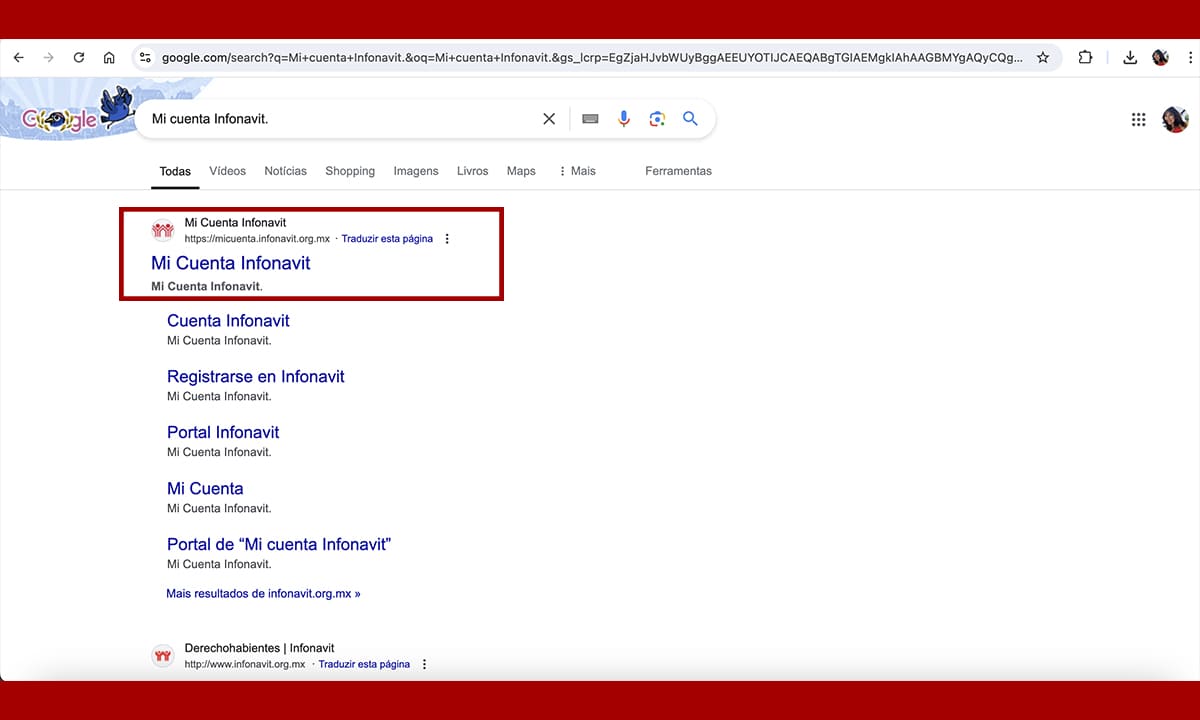Open the Maps tab
The height and width of the screenshot is (720, 1200).
pyautogui.click(x=521, y=171)
